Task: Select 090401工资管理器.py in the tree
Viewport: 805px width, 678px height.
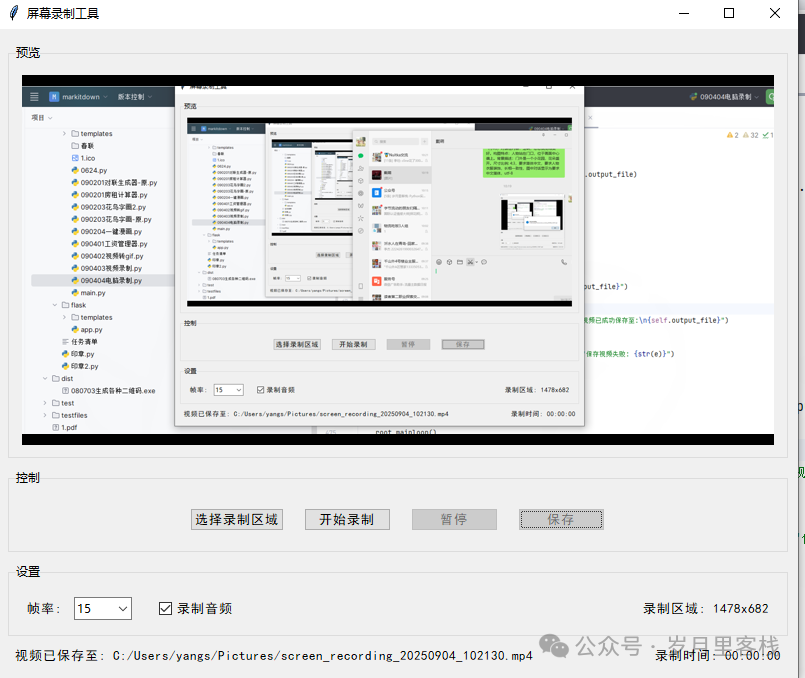Action: coord(109,244)
